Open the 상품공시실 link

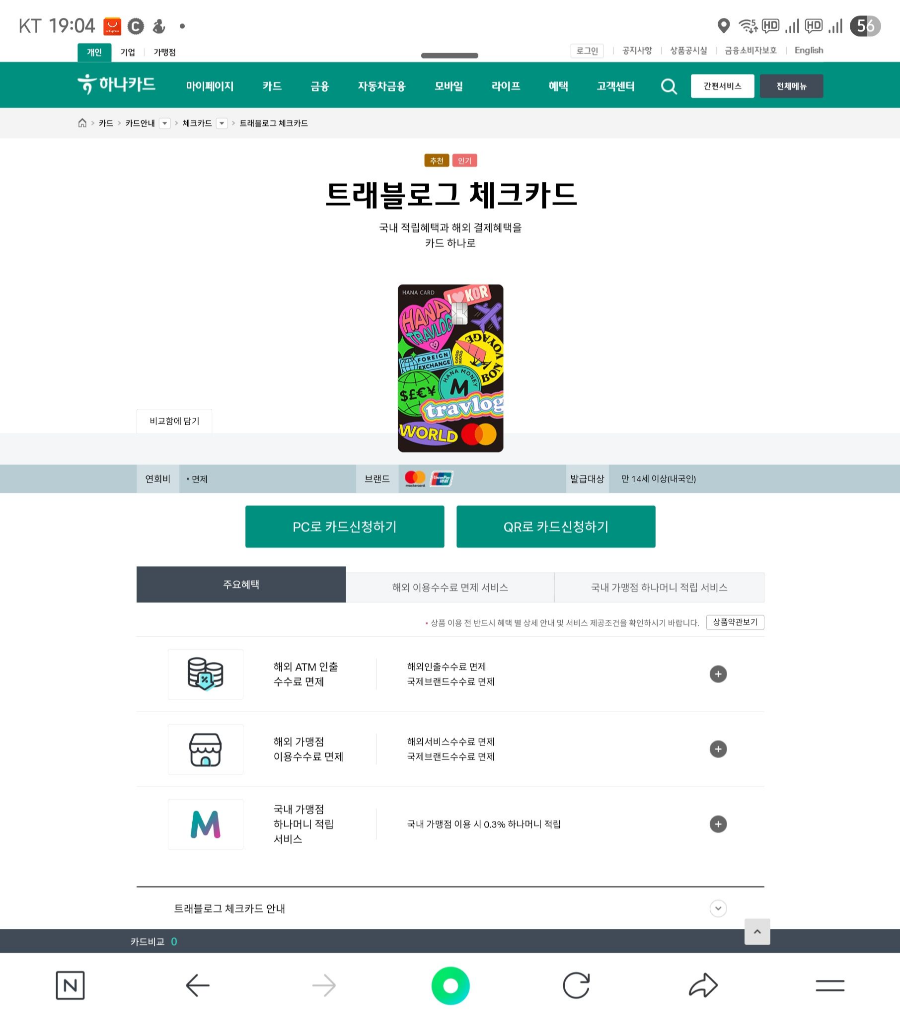click(689, 51)
